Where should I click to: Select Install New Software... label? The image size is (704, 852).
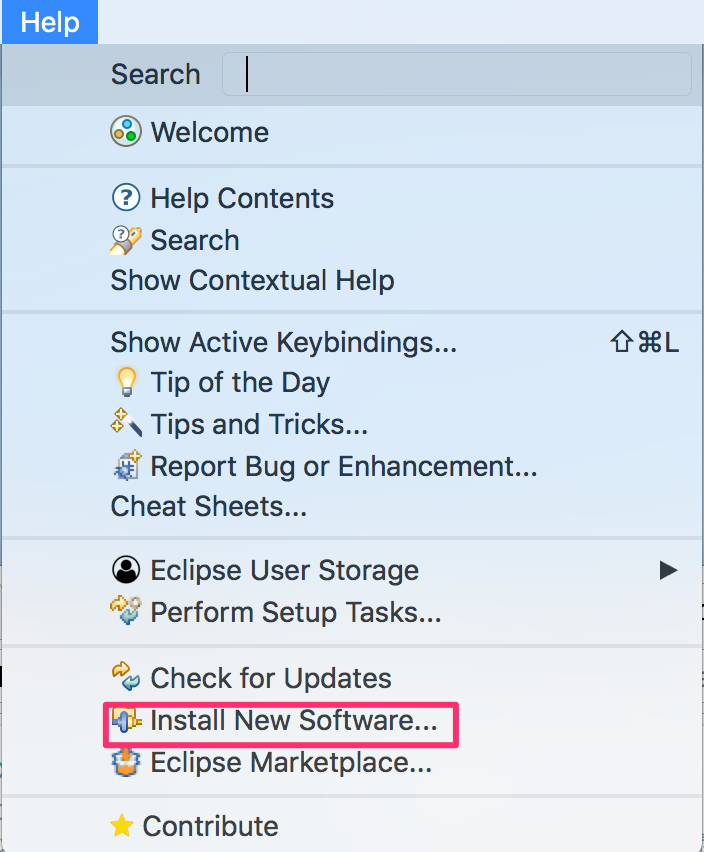pyautogui.click(x=294, y=721)
